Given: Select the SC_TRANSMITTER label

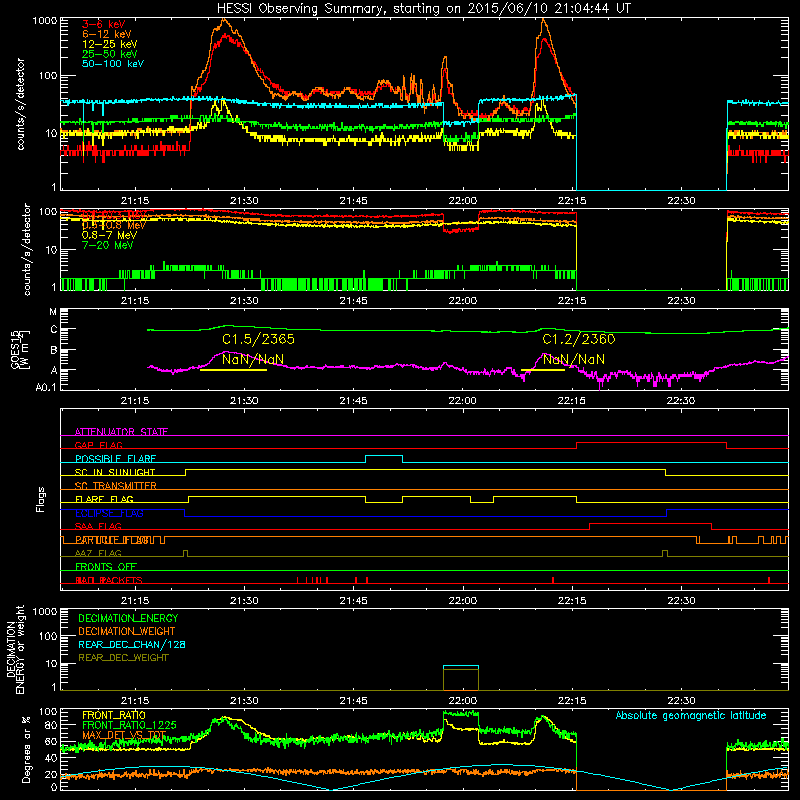Looking at the screenshot, I should coord(115,486).
